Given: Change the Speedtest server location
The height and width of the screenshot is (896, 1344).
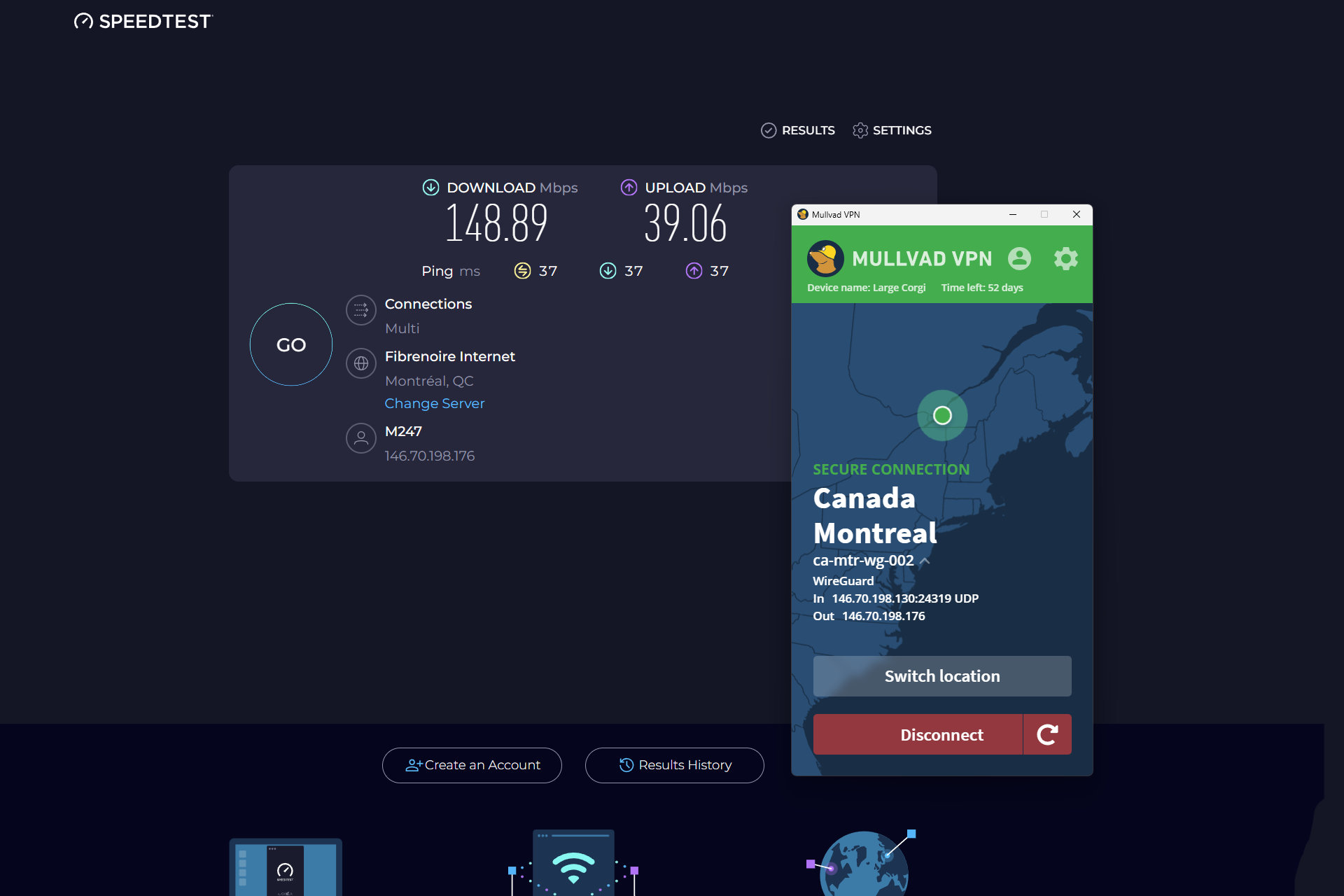Looking at the screenshot, I should [x=434, y=403].
